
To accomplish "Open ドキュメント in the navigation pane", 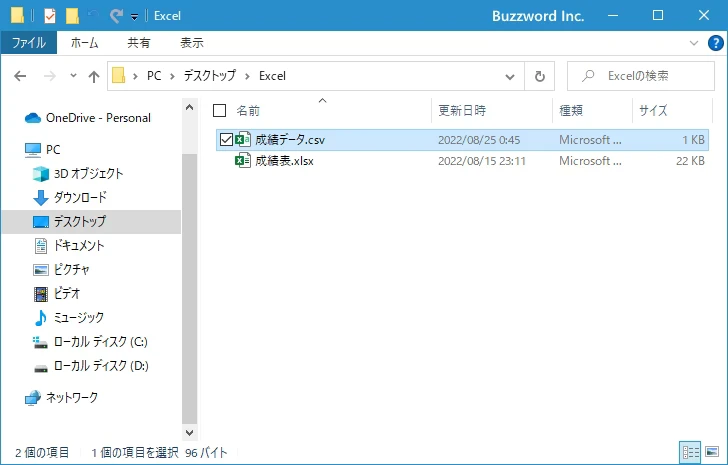I will (79, 246).
